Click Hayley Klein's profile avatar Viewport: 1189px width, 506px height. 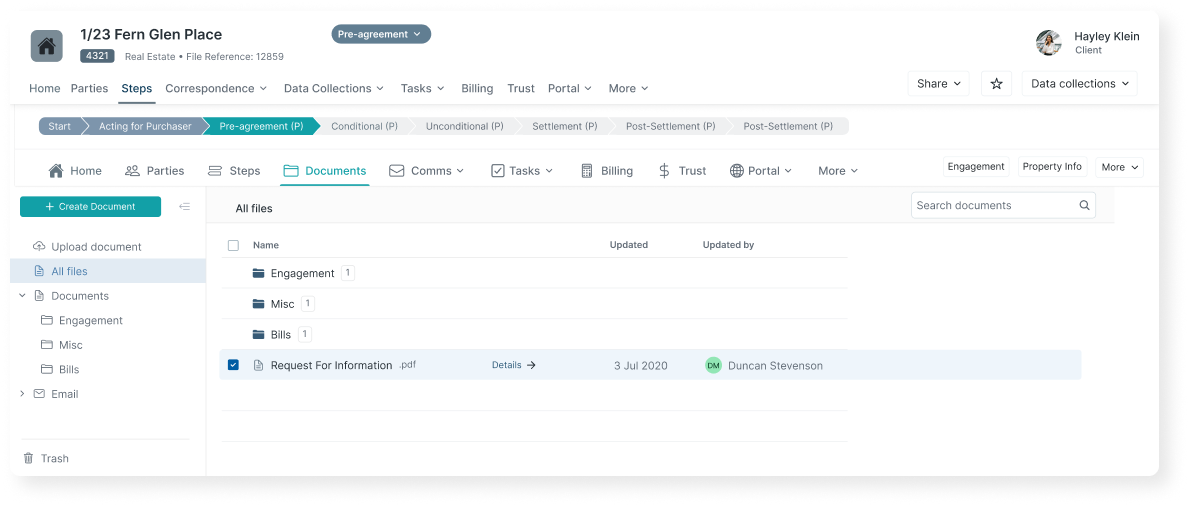pyautogui.click(x=1048, y=42)
